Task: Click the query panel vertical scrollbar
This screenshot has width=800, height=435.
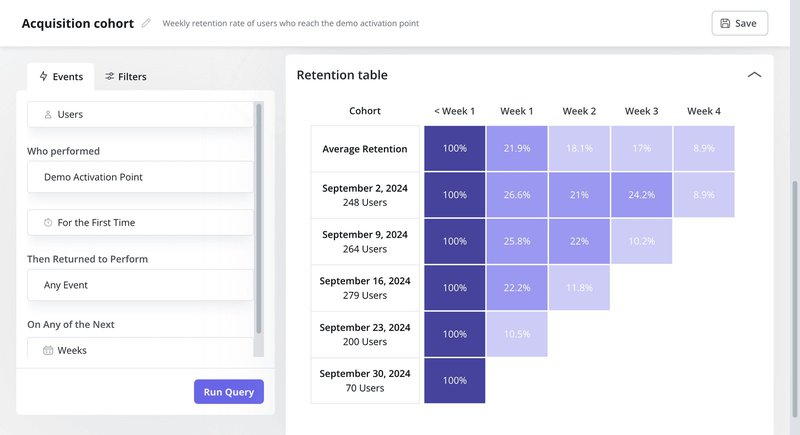Action: 259,220
